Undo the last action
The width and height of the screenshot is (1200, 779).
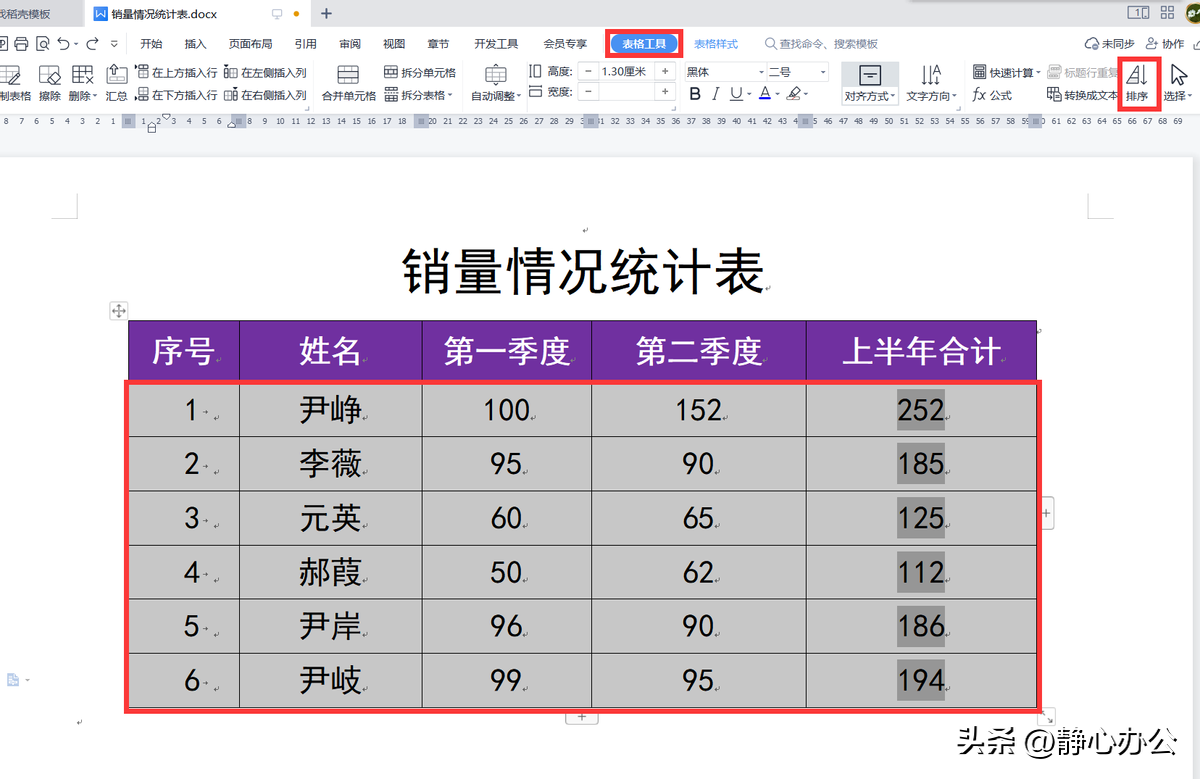[65, 44]
